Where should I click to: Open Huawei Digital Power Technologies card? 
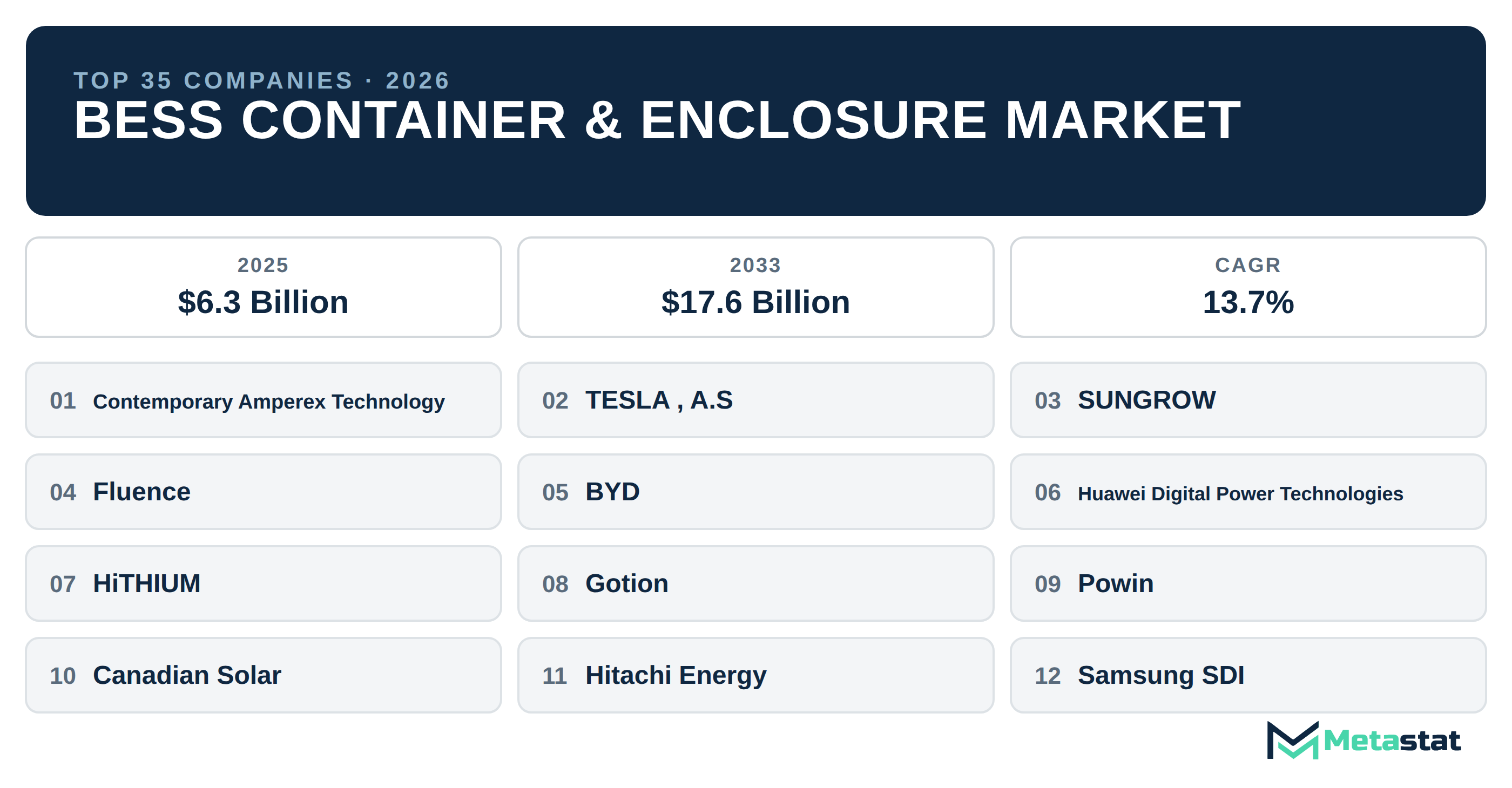[1248, 492]
